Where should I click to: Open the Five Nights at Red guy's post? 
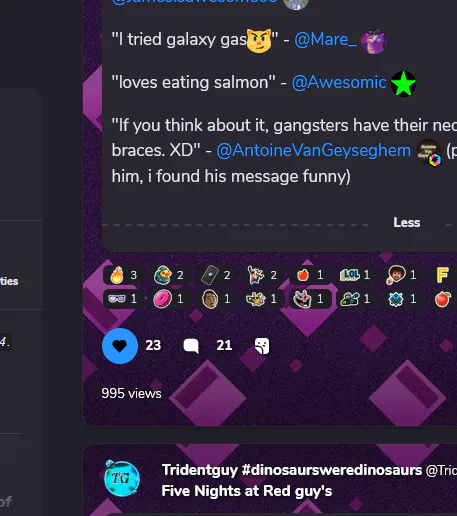(x=247, y=491)
